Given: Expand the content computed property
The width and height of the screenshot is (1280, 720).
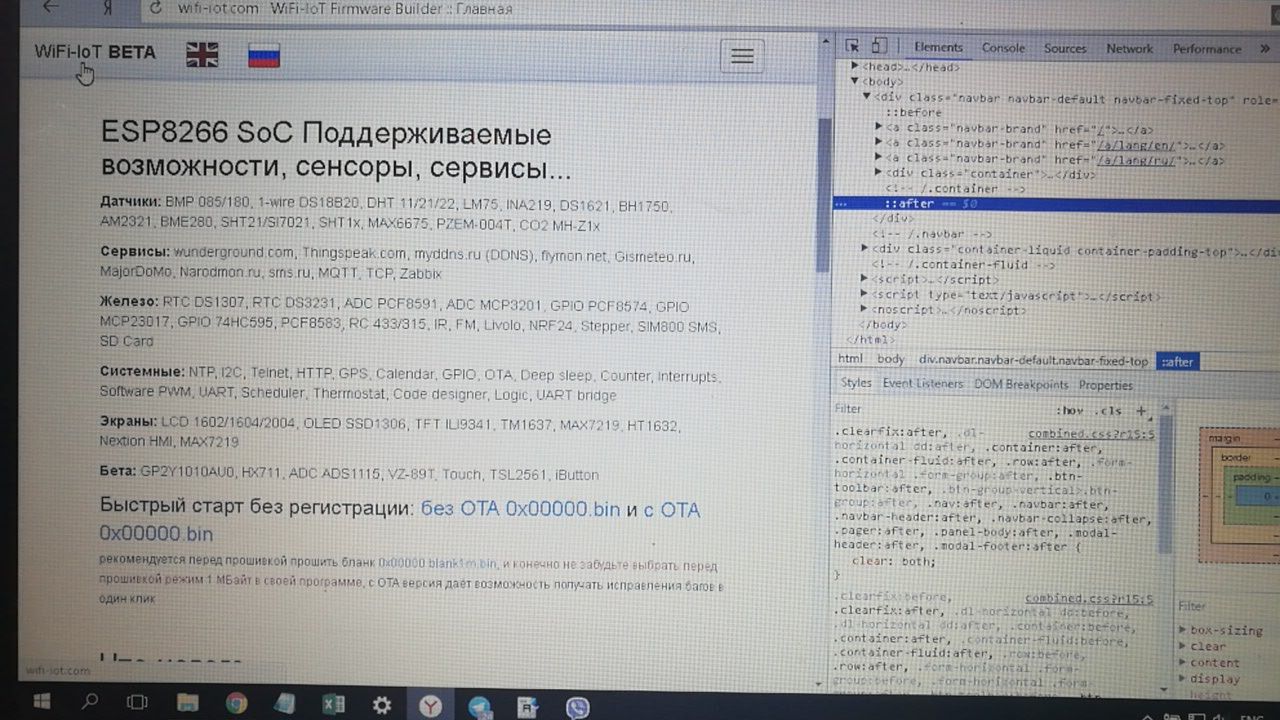Looking at the screenshot, I should (1183, 662).
